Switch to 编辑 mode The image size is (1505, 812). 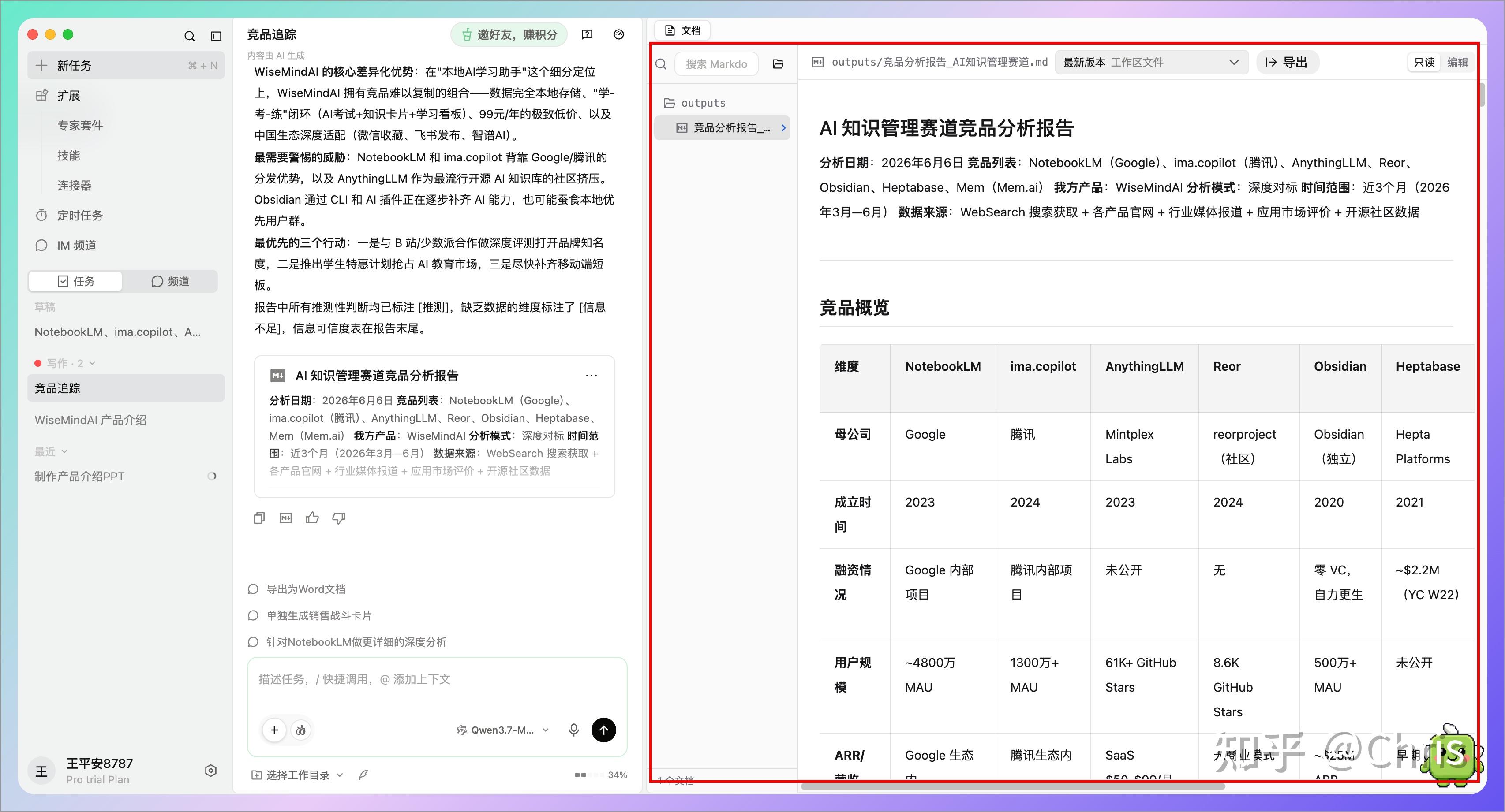pos(1457,63)
